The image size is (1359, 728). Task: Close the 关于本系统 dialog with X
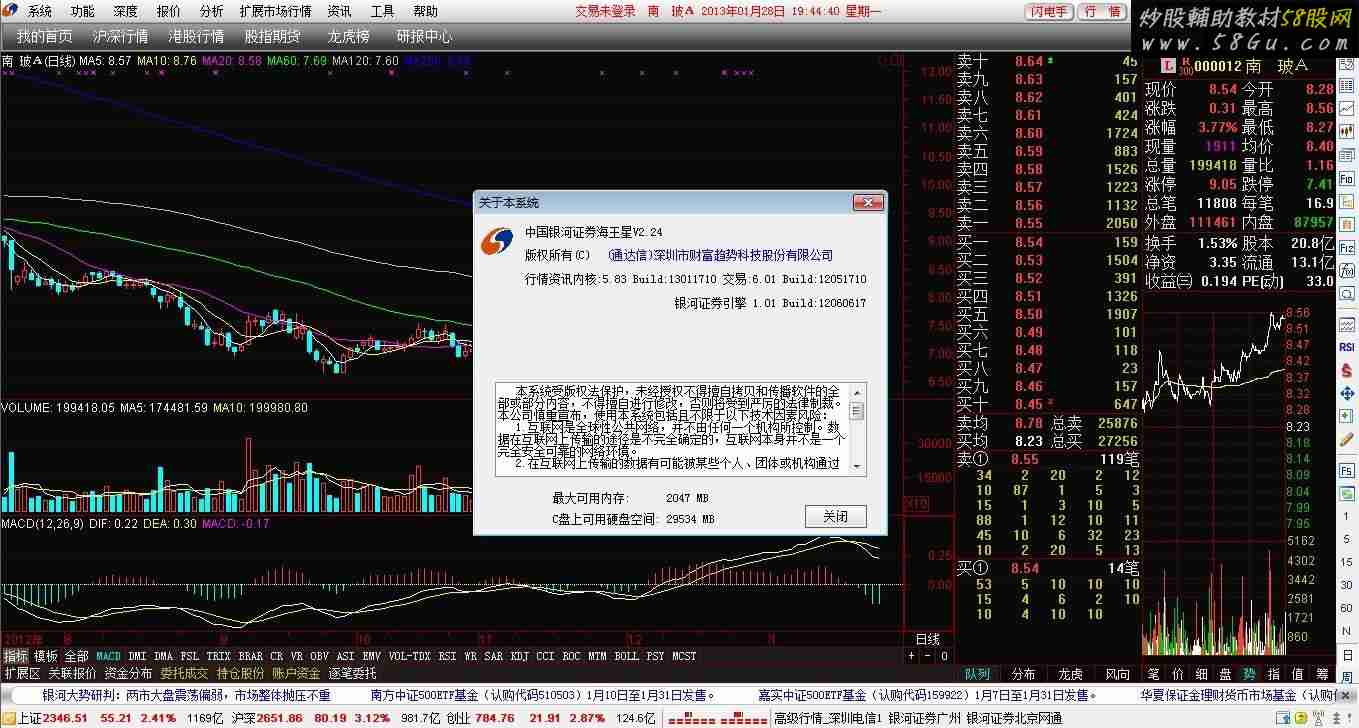click(x=867, y=202)
